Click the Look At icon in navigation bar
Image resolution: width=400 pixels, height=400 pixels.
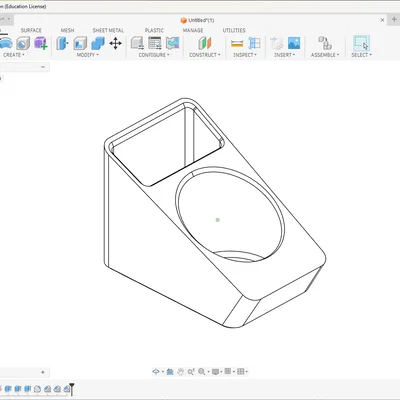click(x=170, y=371)
